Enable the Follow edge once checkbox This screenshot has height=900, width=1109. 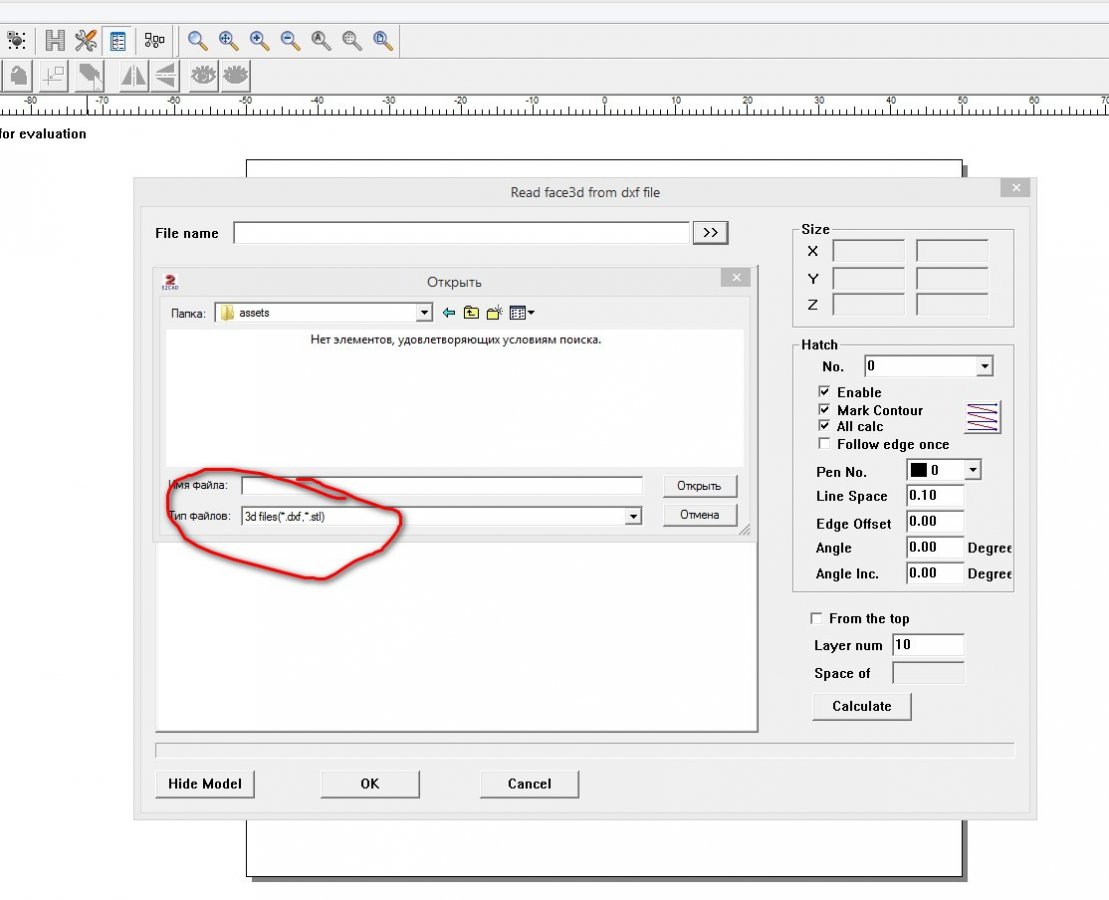824,444
